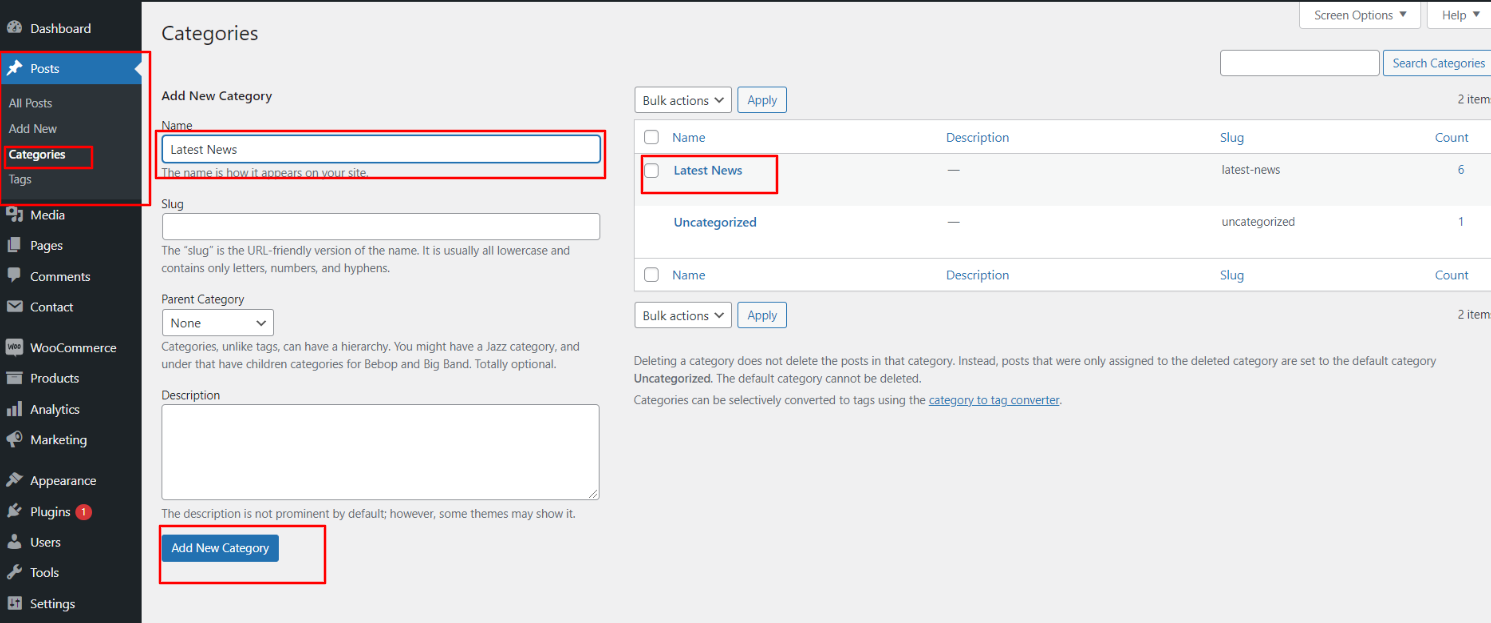Image resolution: width=1491 pixels, height=623 pixels.
Task: Go to All Posts submenu item
Action: (30, 103)
